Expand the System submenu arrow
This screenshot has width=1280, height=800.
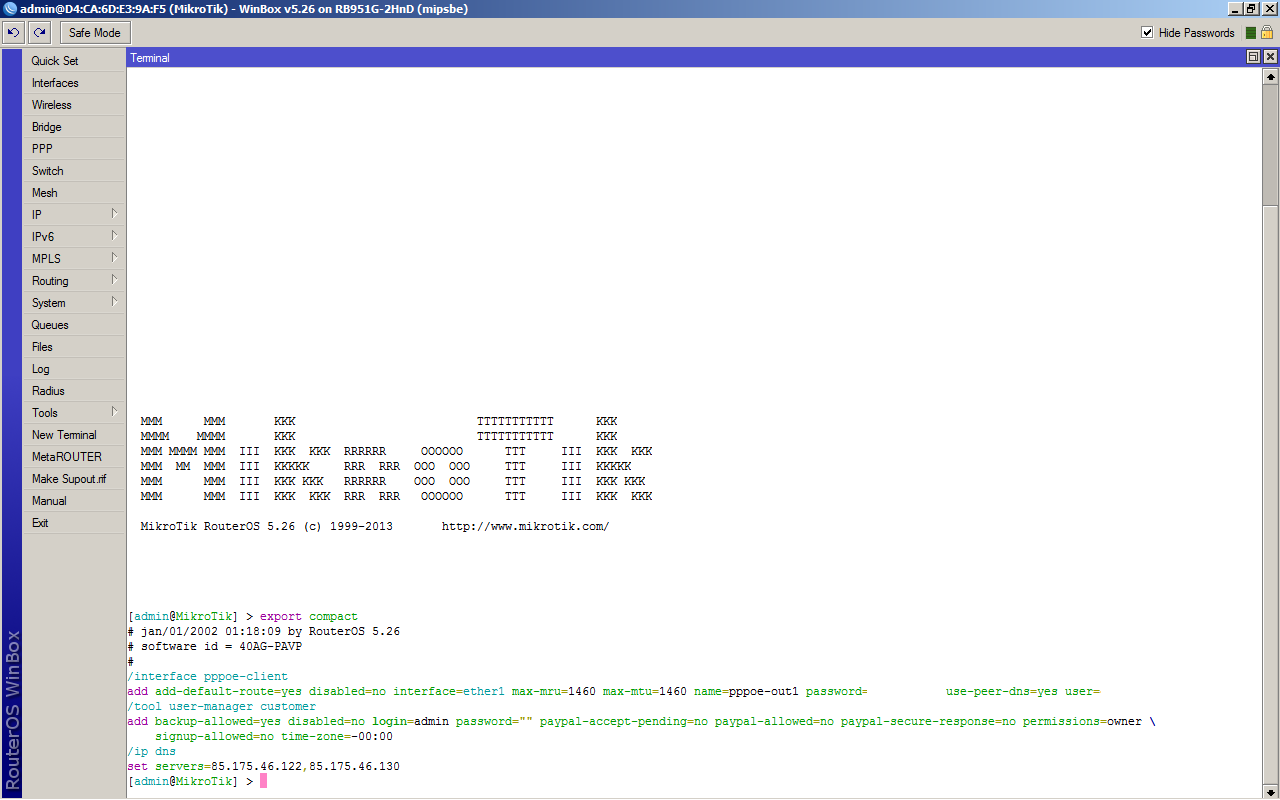pyautogui.click(x=115, y=302)
